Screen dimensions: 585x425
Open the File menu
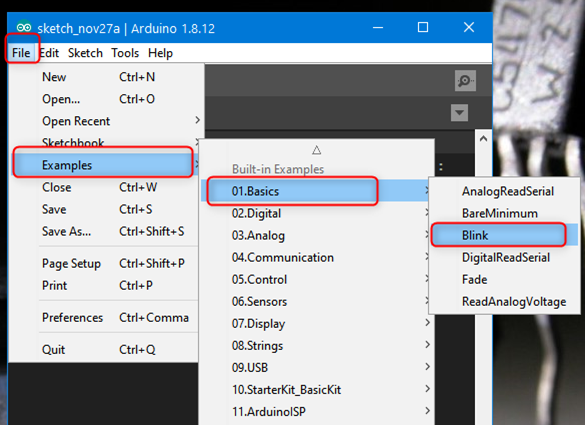tap(21, 53)
